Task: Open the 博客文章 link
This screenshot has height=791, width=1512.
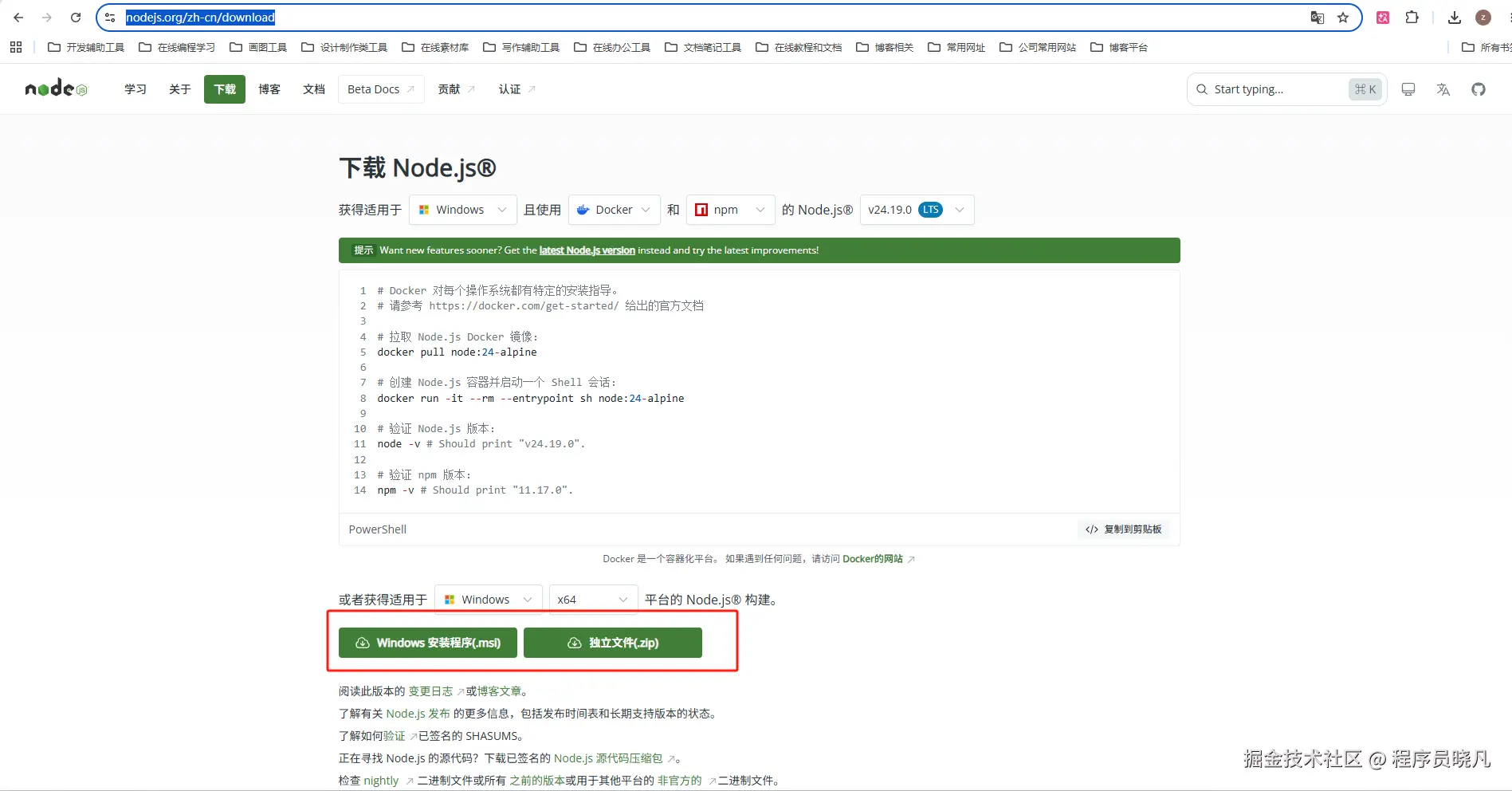Action: pos(500,691)
